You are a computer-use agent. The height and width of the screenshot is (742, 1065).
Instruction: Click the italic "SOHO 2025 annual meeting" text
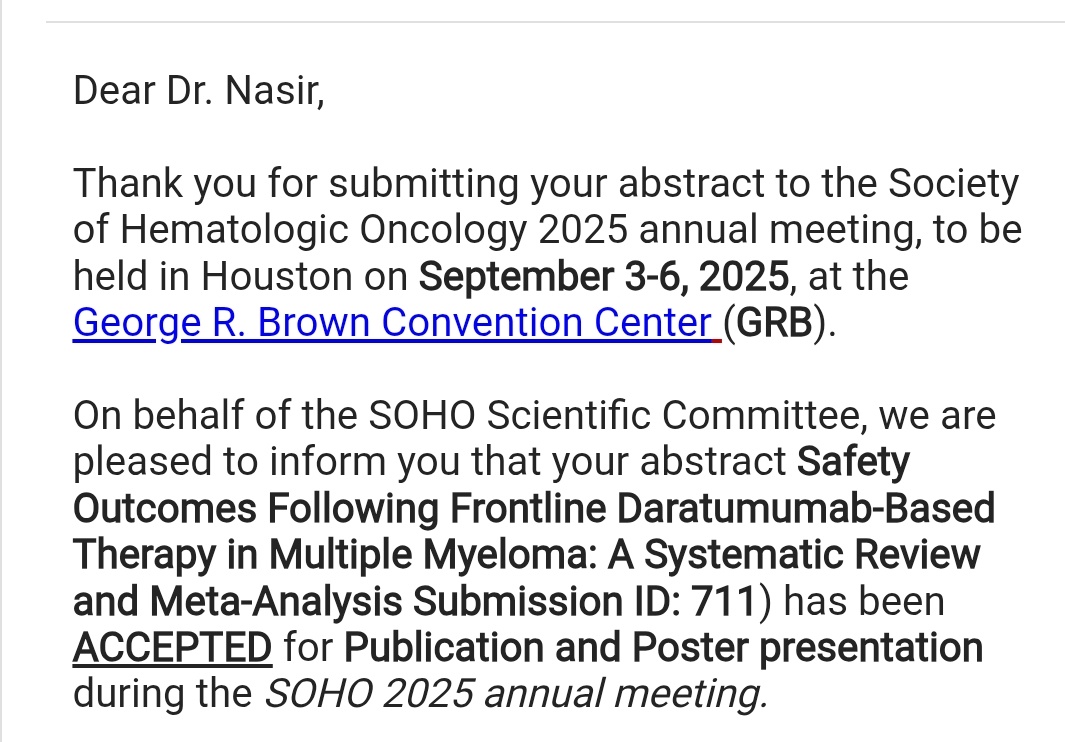[x=516, y=694]
